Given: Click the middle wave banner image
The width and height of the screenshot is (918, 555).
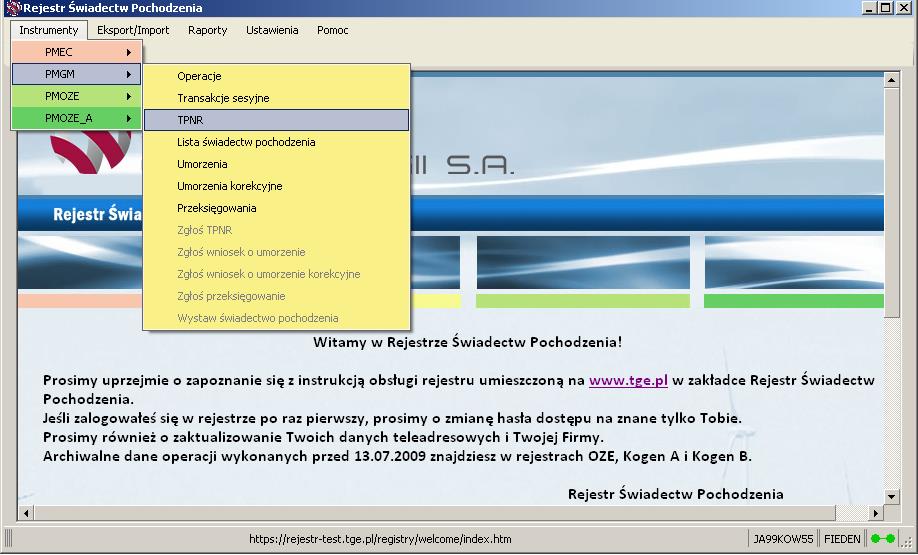Looking at the screenshot, I should click(583, 262).
